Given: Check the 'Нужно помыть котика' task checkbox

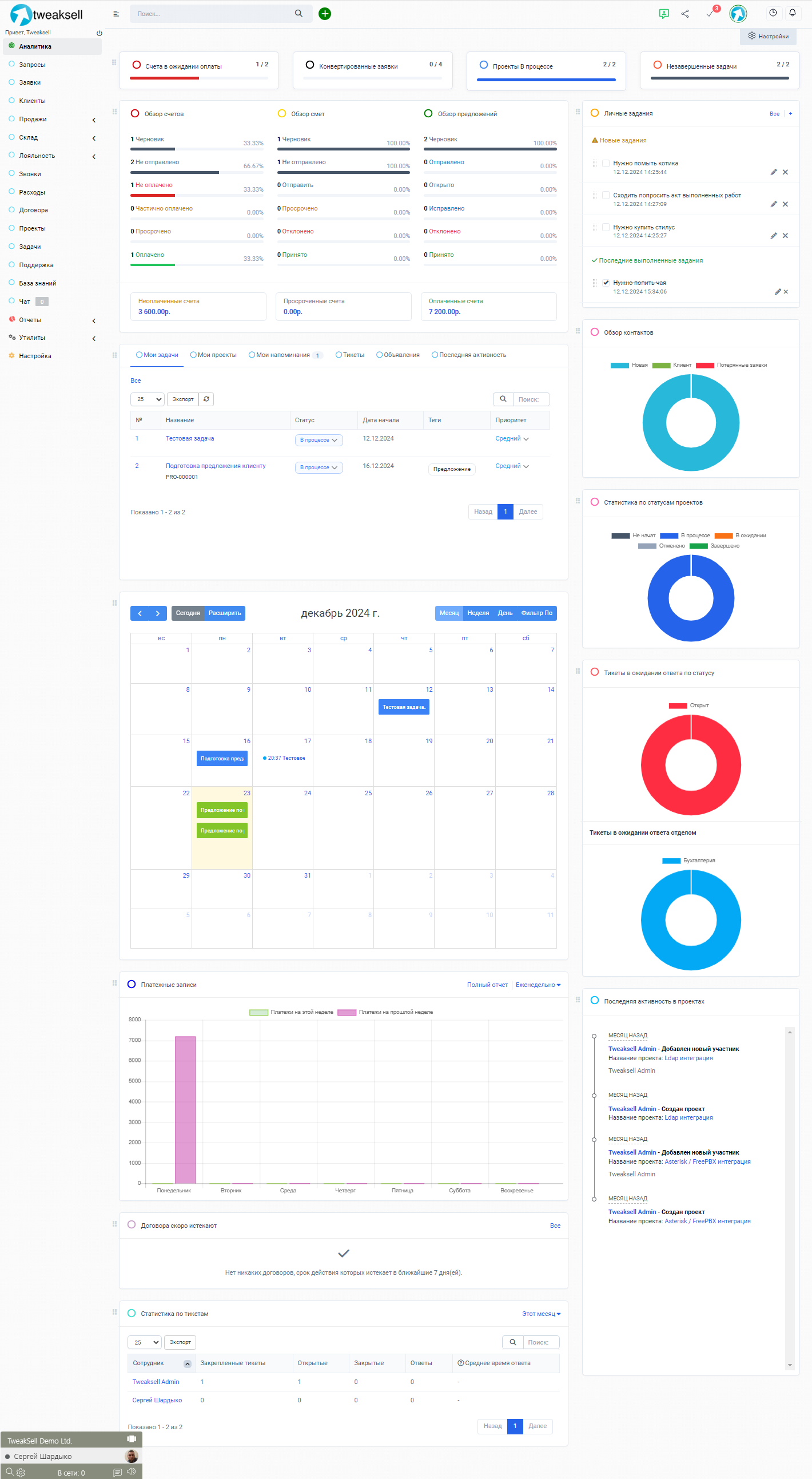Looking at the screenshot, I should click(606, 163).
